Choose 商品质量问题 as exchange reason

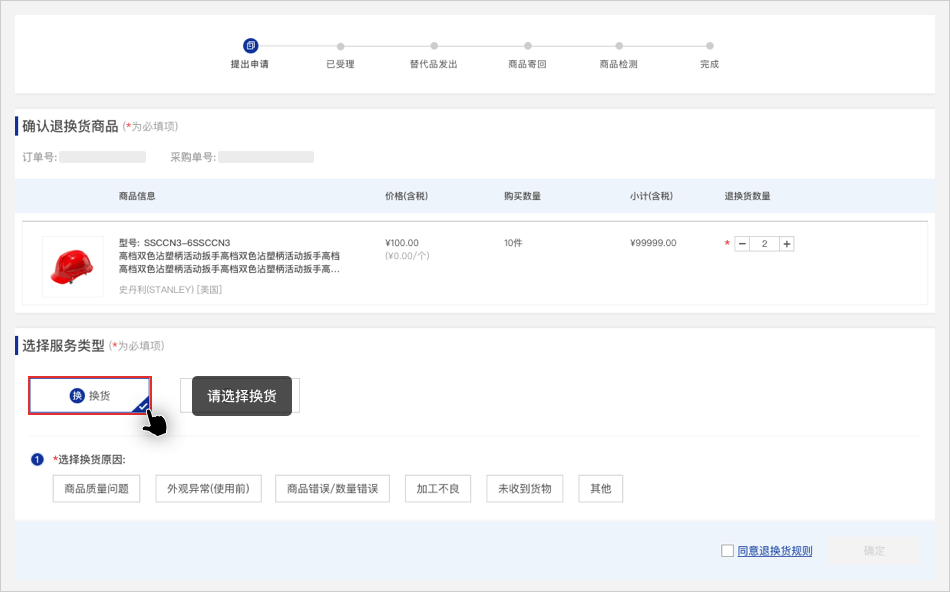point(96,489)
